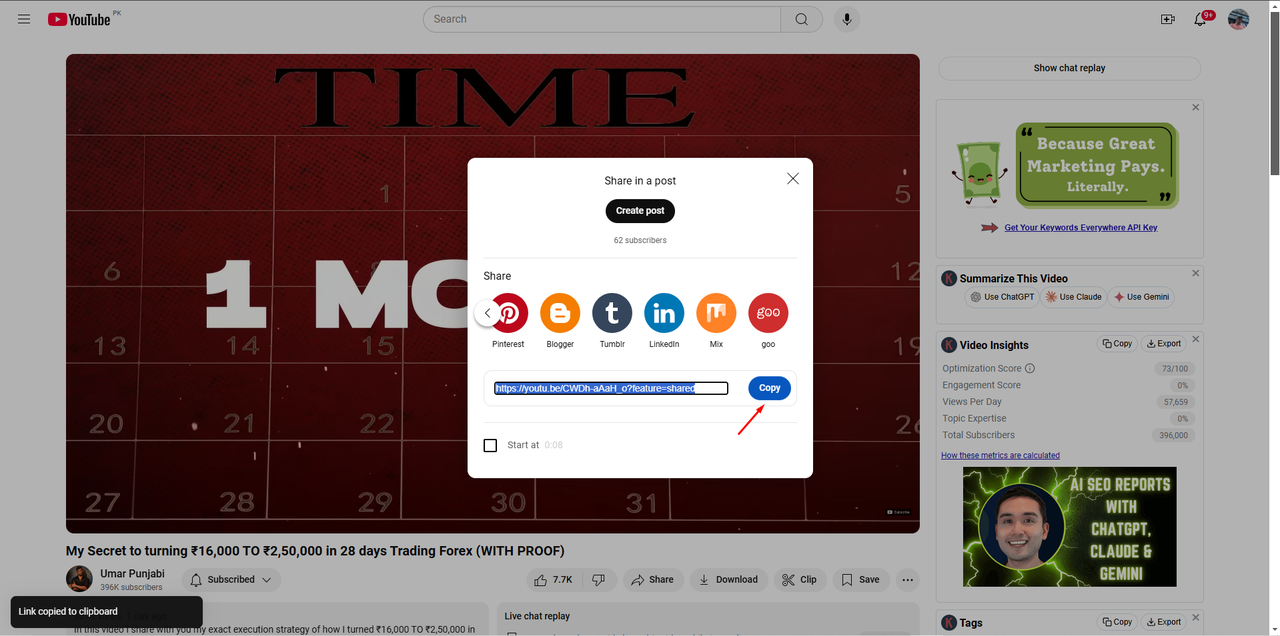Viewport: 1280px width, 636px height.
Task: Summarize using Use Gemini button
Action: (1141, 297)
